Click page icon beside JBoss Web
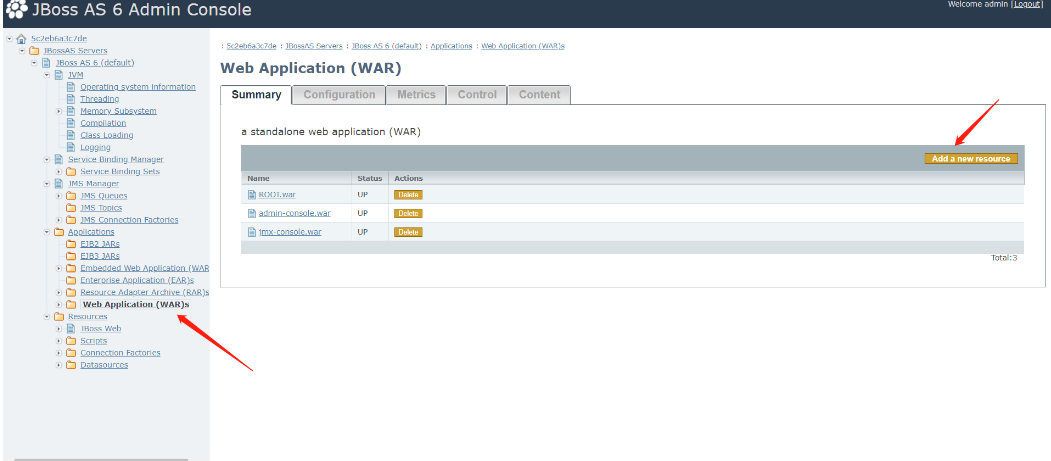The image size is (1051, 461). click(70, 328)
